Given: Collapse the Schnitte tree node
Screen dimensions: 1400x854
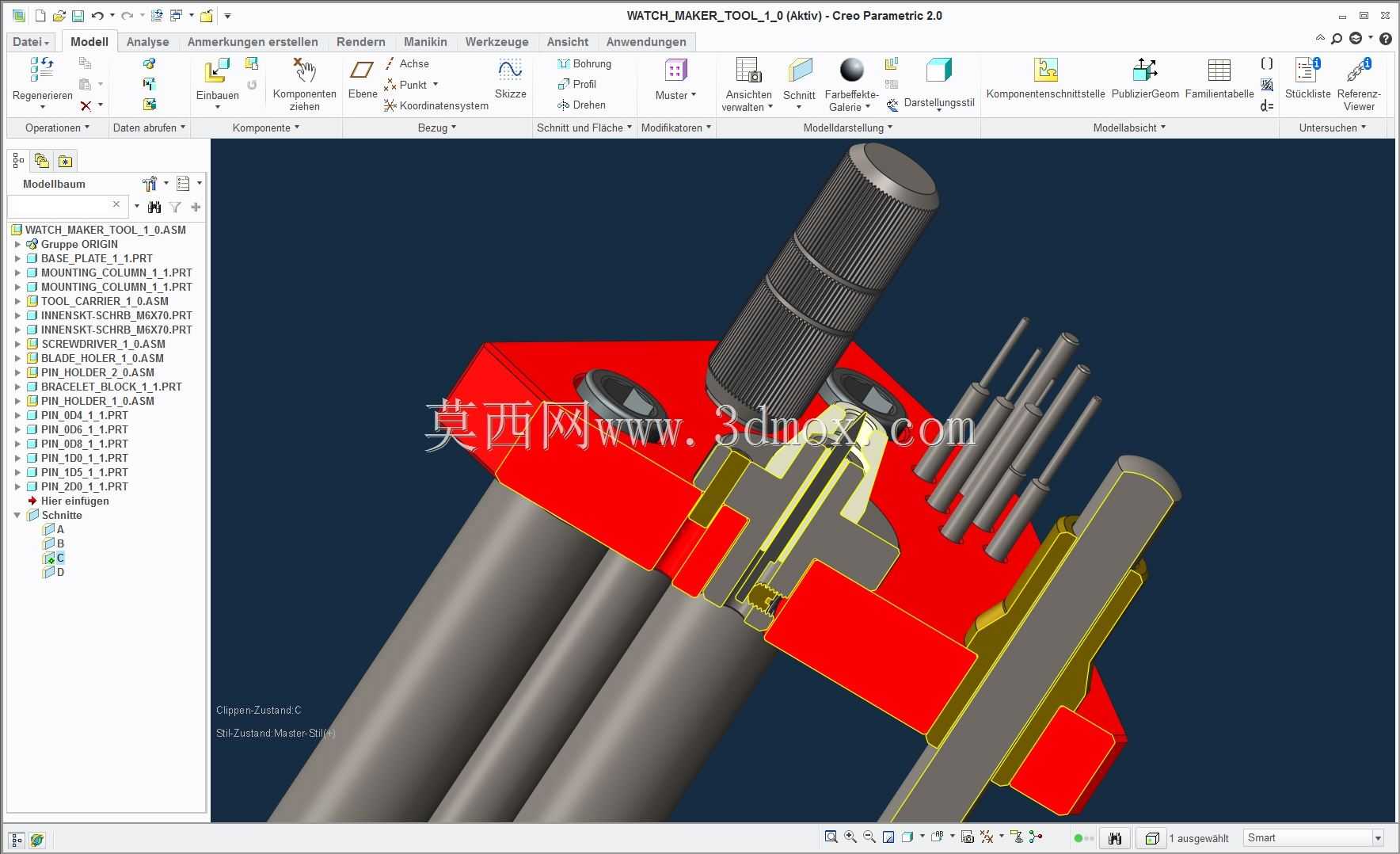Looking at the screenshot, I should coord(17,515).
